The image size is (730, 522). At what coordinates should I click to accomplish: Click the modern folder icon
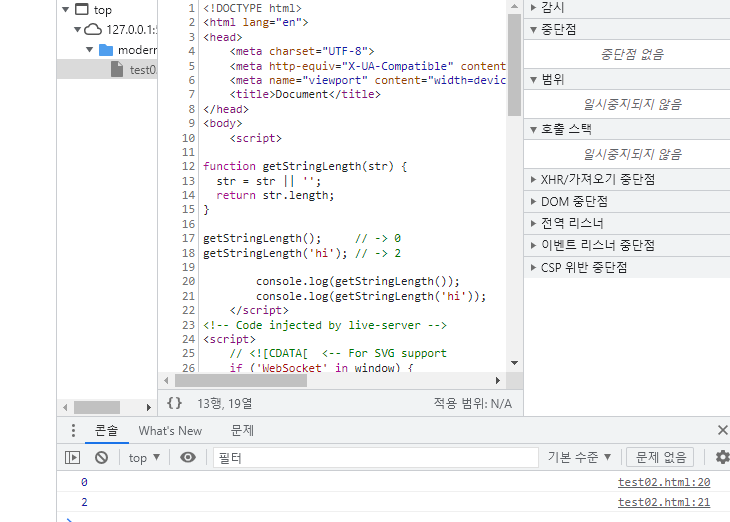tap(106, 50)
